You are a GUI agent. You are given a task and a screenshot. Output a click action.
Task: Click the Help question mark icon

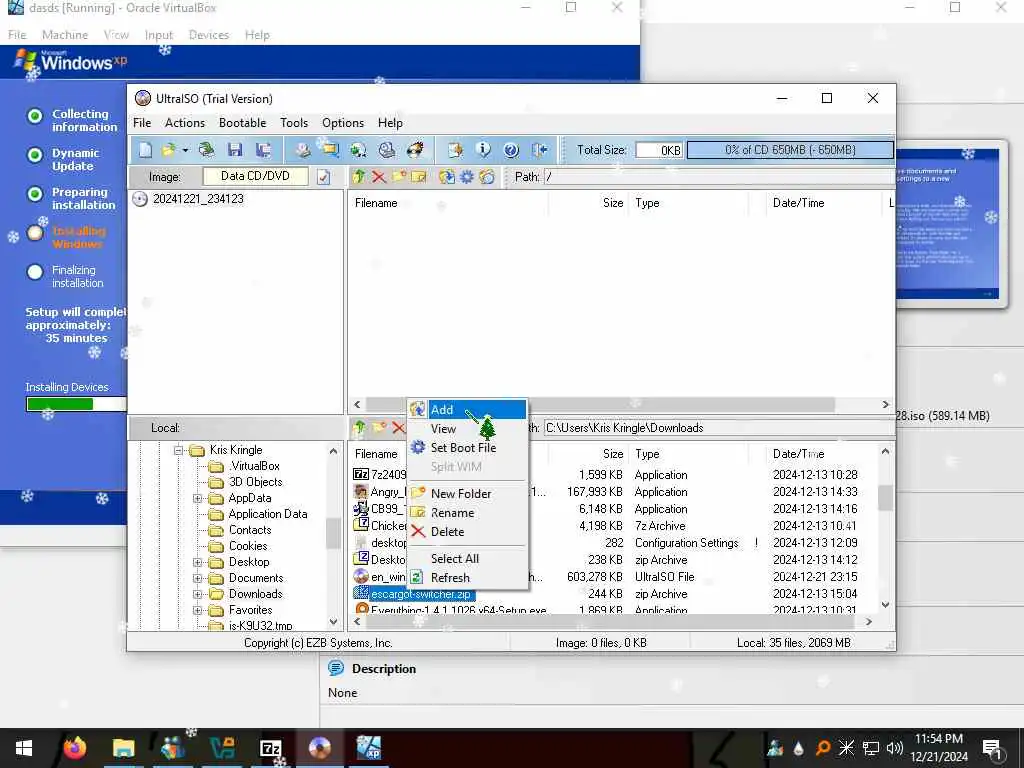point(511,150)
